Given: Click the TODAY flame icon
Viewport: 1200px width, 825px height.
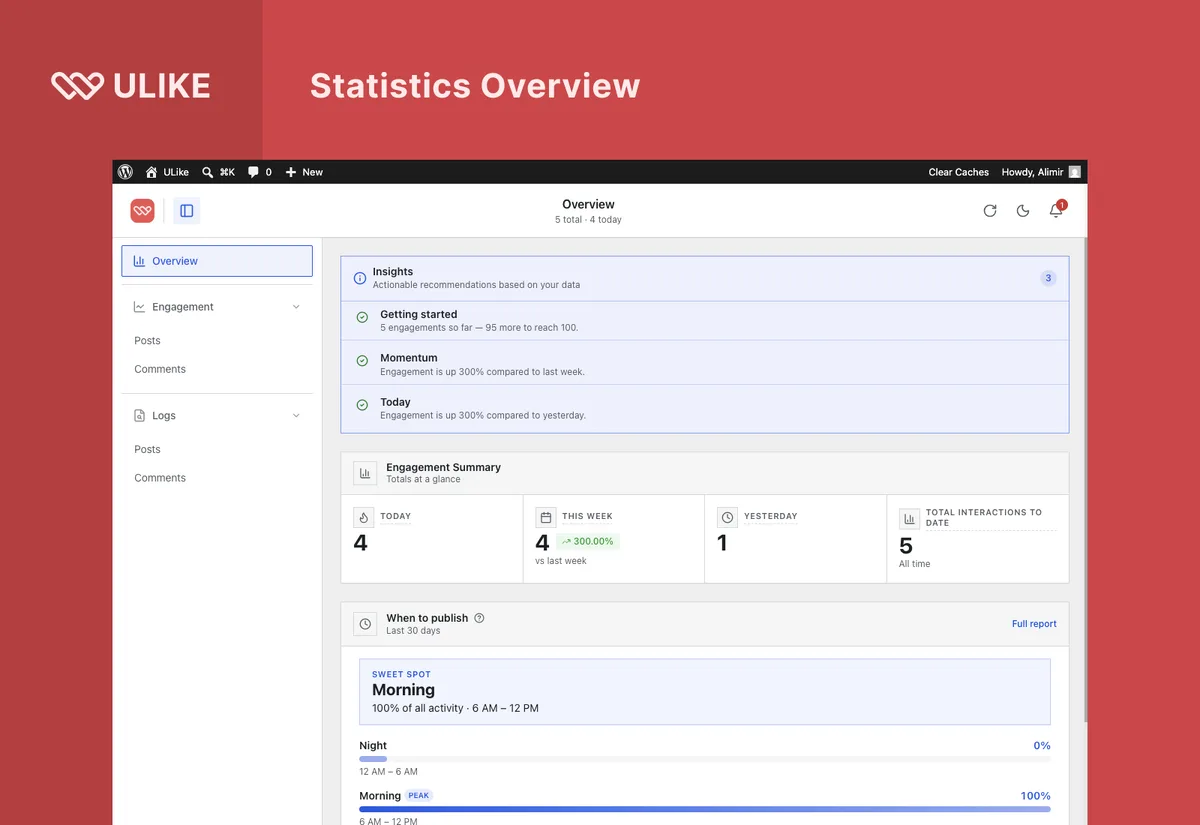Looking at the screenshot, I should 363,517.
